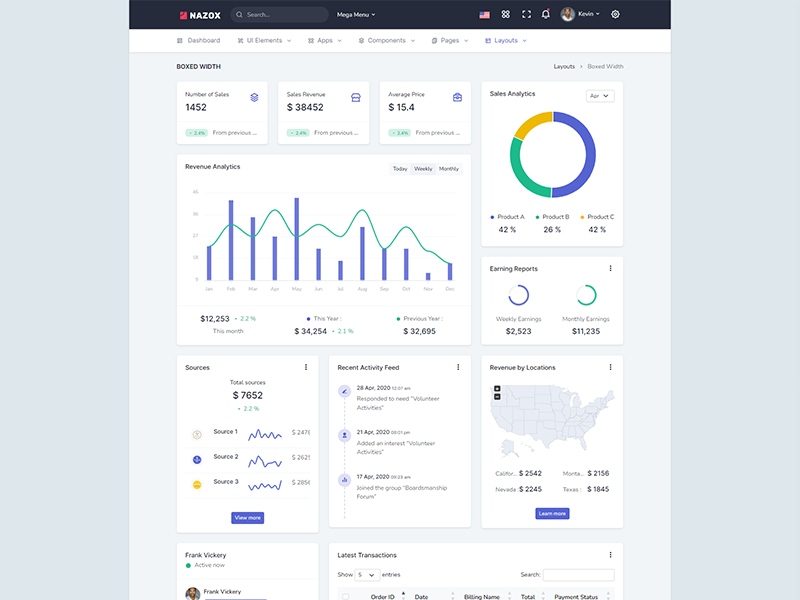Screen dimensions: 800x600
Task: Toggle fullscreen mode icon
Action: (x=526, y=15)
